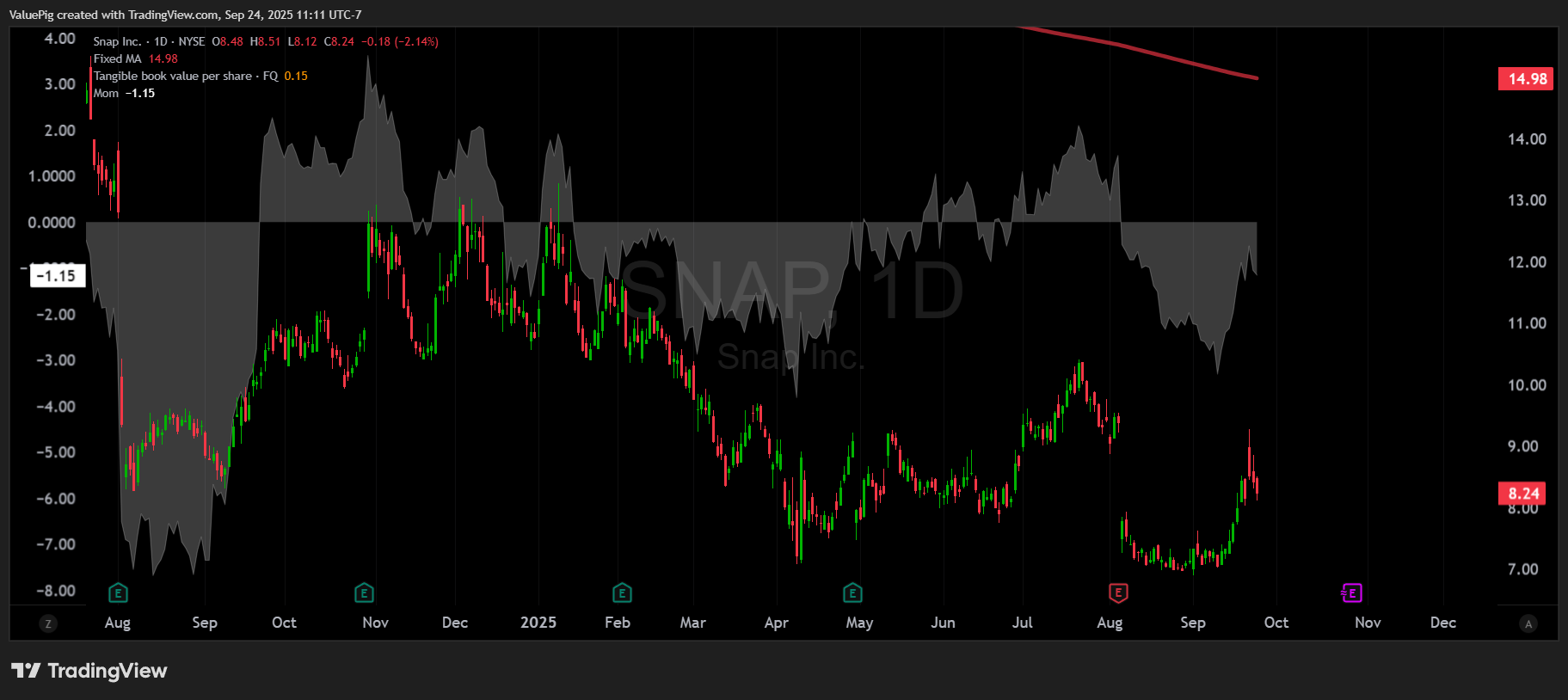Screen dimensions: 1568x700
Task: Click the 14.00 price scale label
Action: 1527,139
